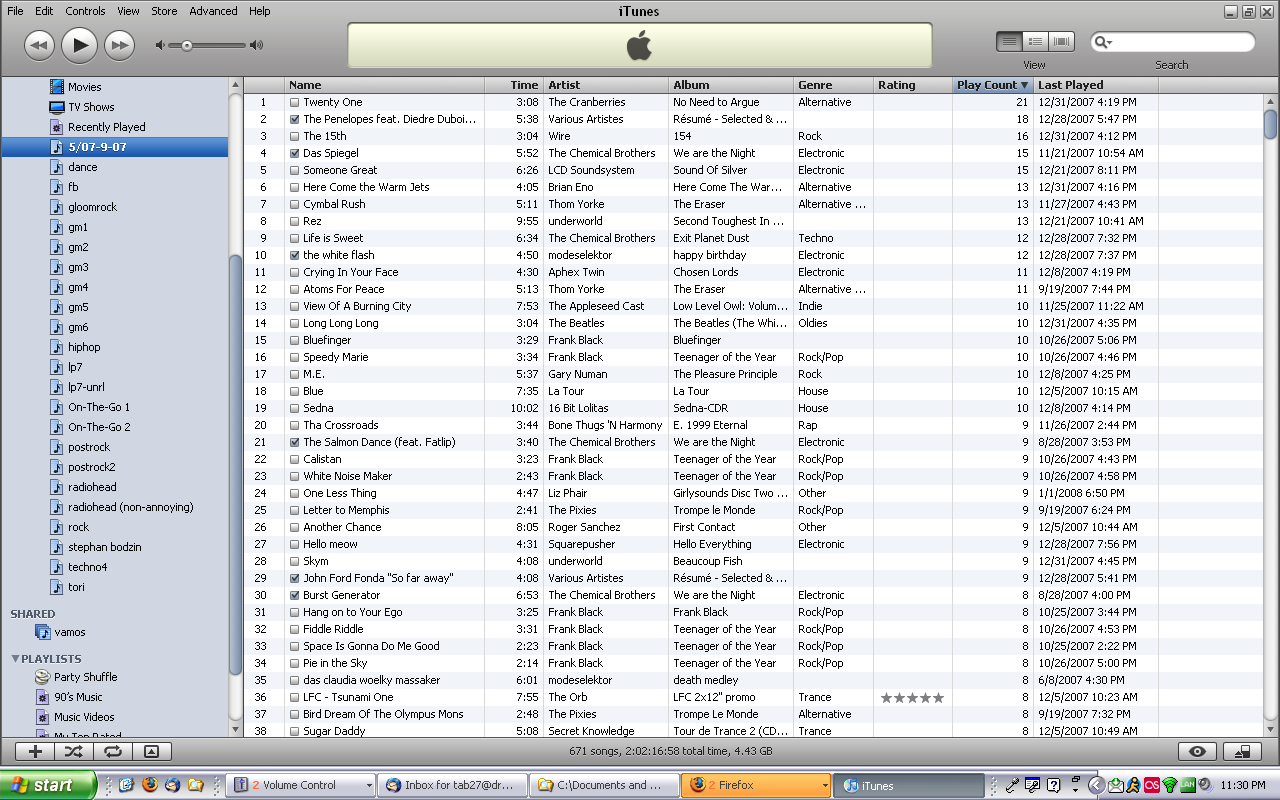
Task: Sort by the Play Count column
Action: [992, 85]
